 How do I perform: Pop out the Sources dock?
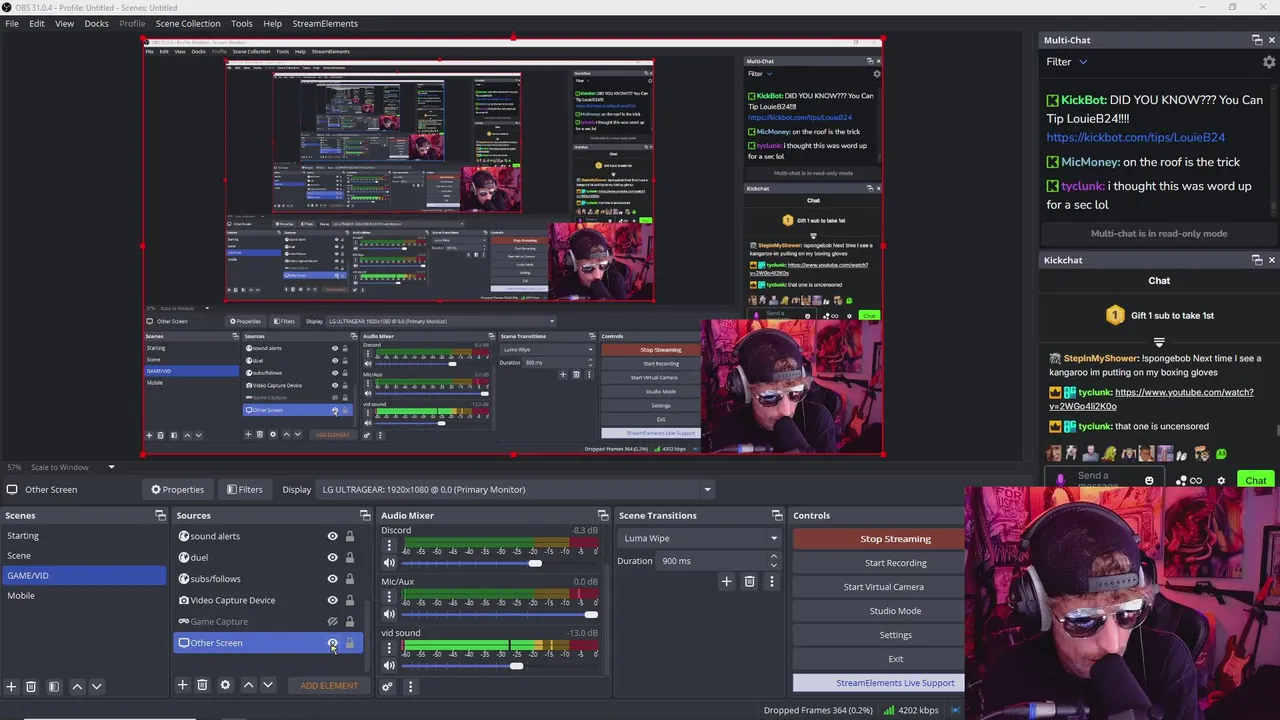[x=364, y=515]
